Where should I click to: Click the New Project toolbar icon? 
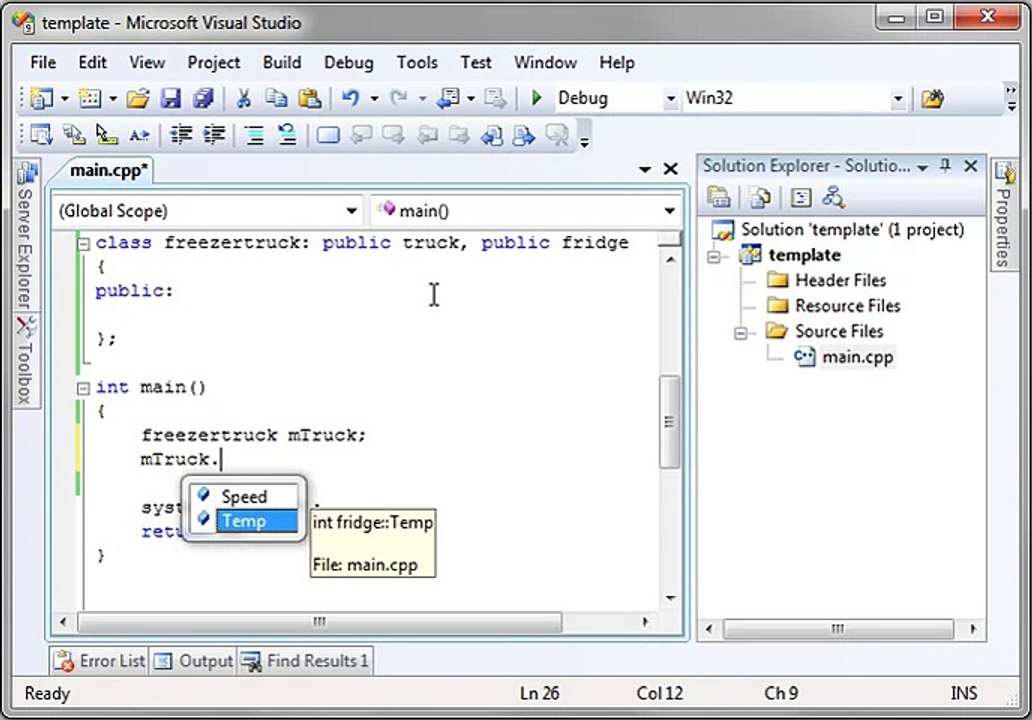41,99
